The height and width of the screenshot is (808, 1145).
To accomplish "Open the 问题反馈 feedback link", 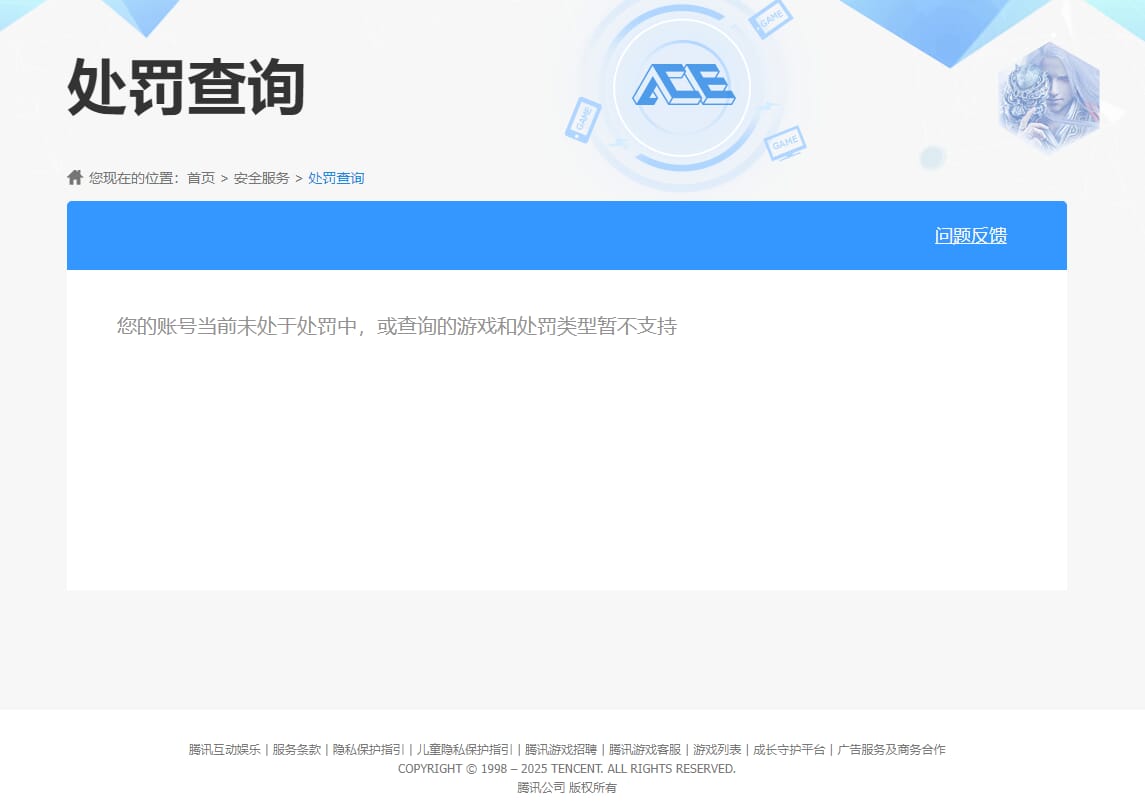I will (x=970, y=235).
